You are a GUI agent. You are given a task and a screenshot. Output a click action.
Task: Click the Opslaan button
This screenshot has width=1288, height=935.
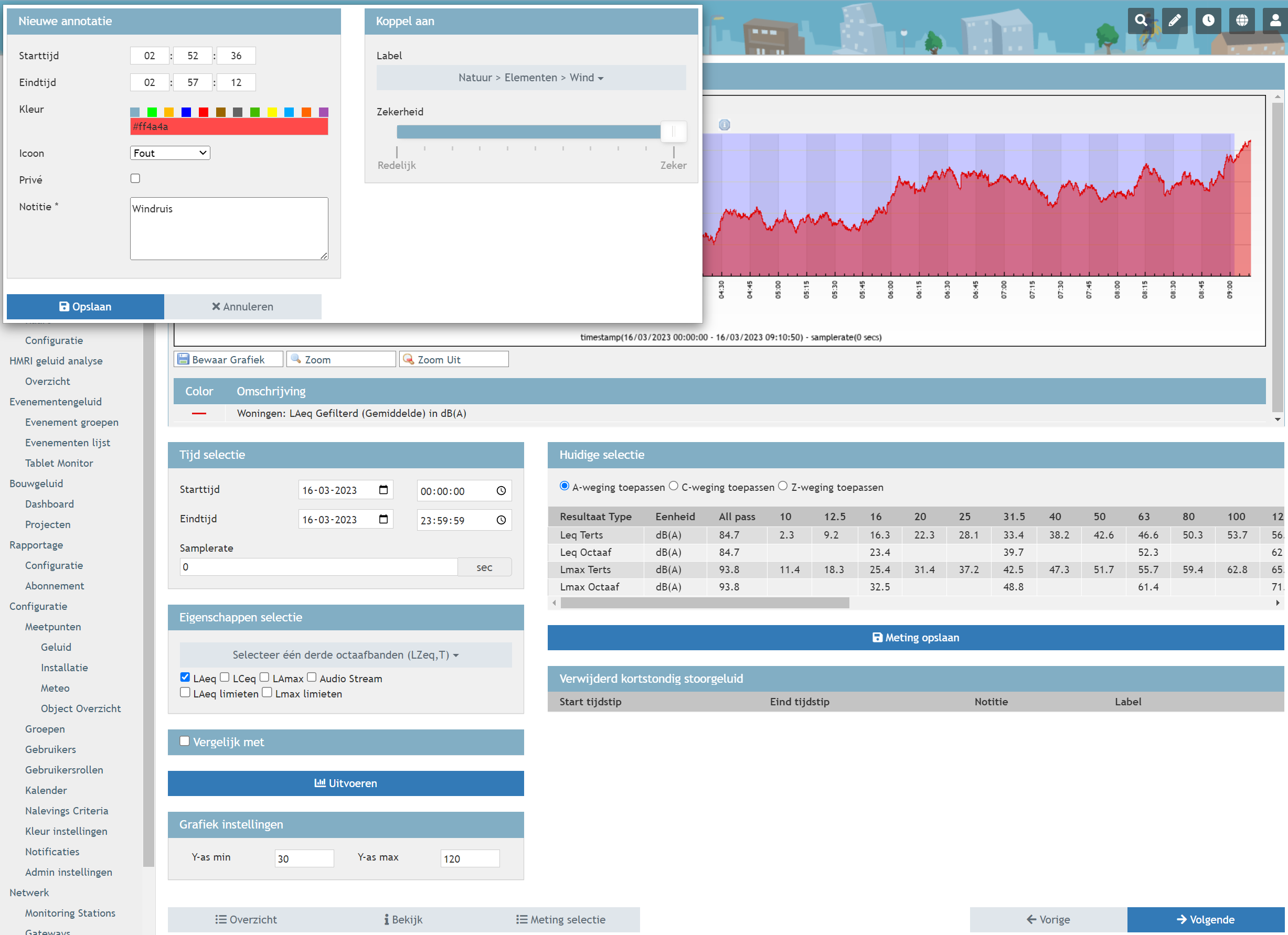tap(85, 307)
